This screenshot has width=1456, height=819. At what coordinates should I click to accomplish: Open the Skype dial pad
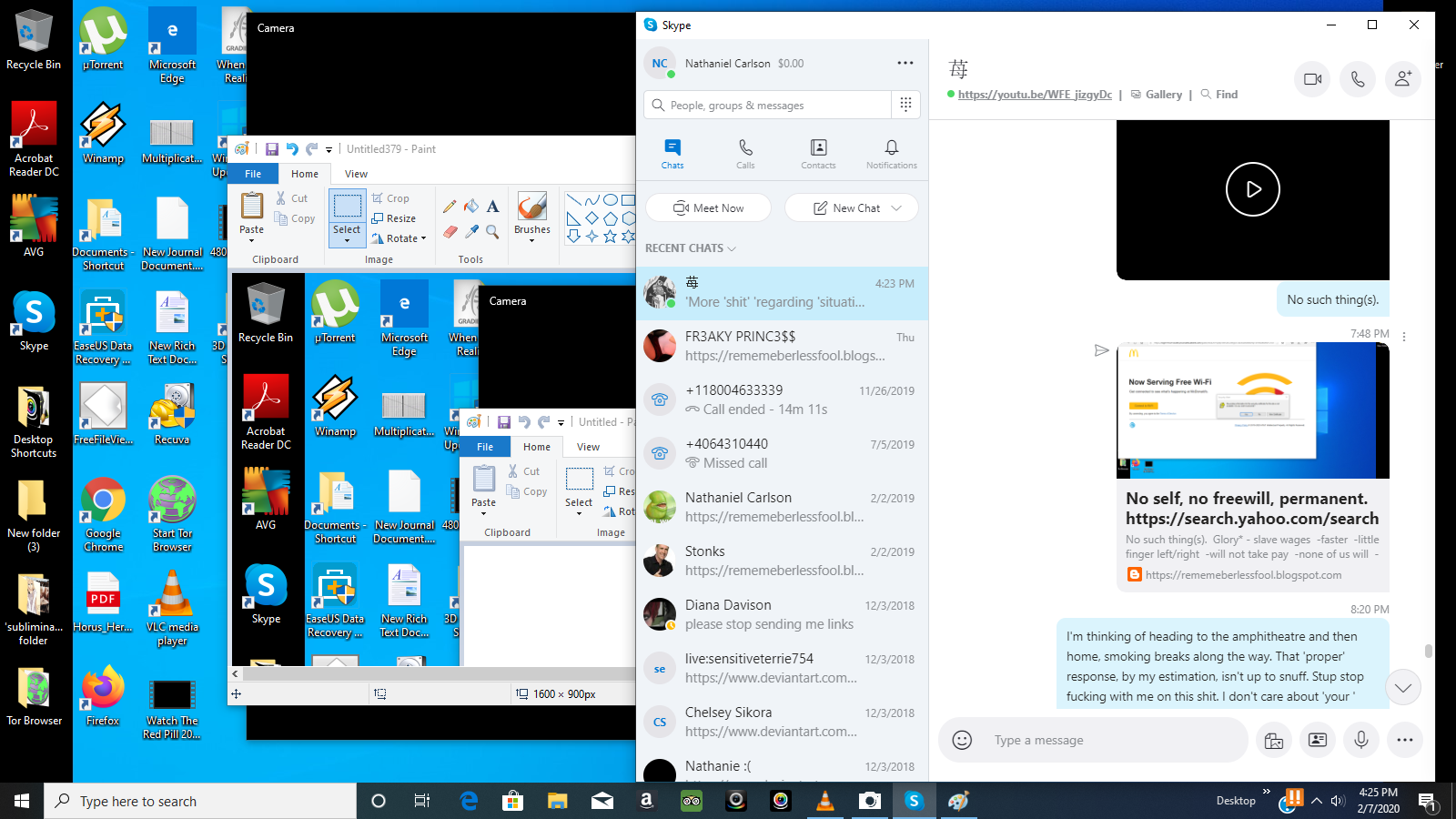905,105
